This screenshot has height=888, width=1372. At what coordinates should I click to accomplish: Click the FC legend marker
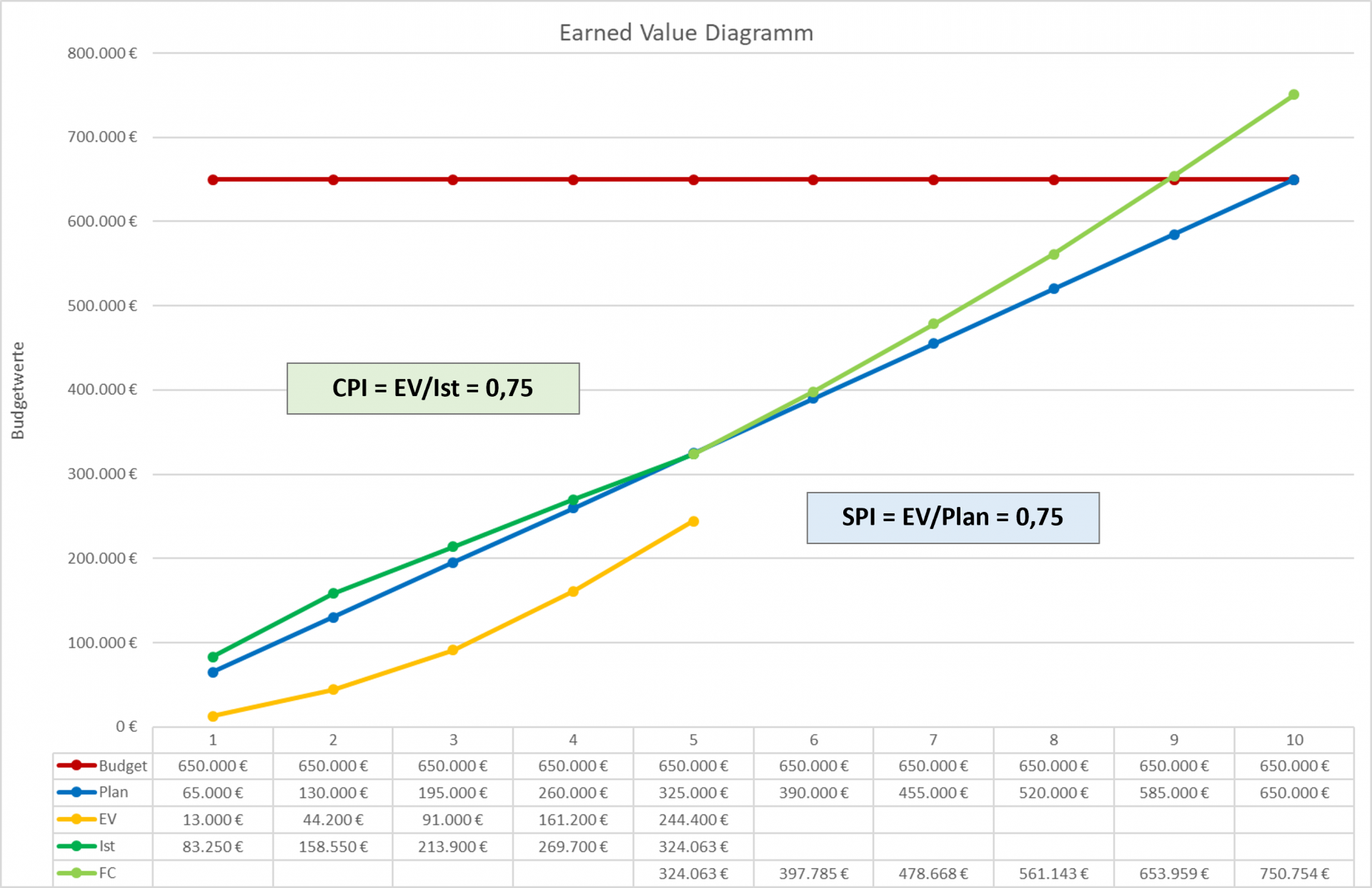point(76,873)
